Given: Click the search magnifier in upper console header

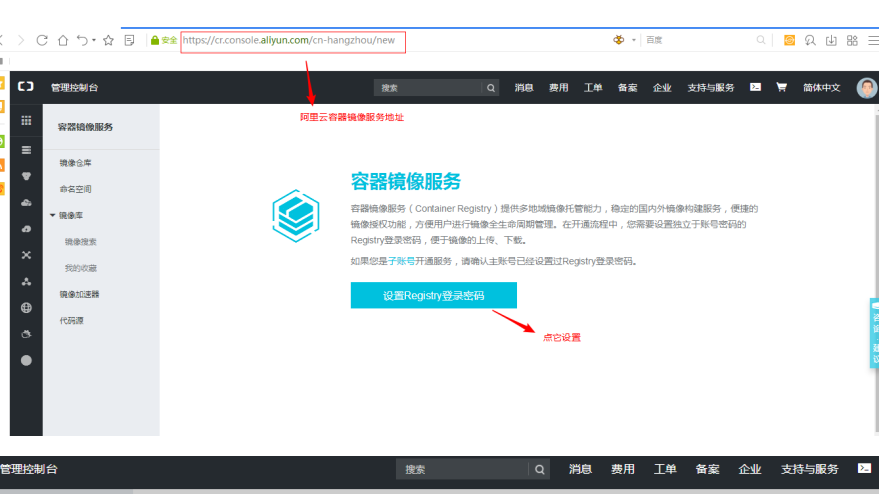Looking at the screenshot, I should 491,88.
